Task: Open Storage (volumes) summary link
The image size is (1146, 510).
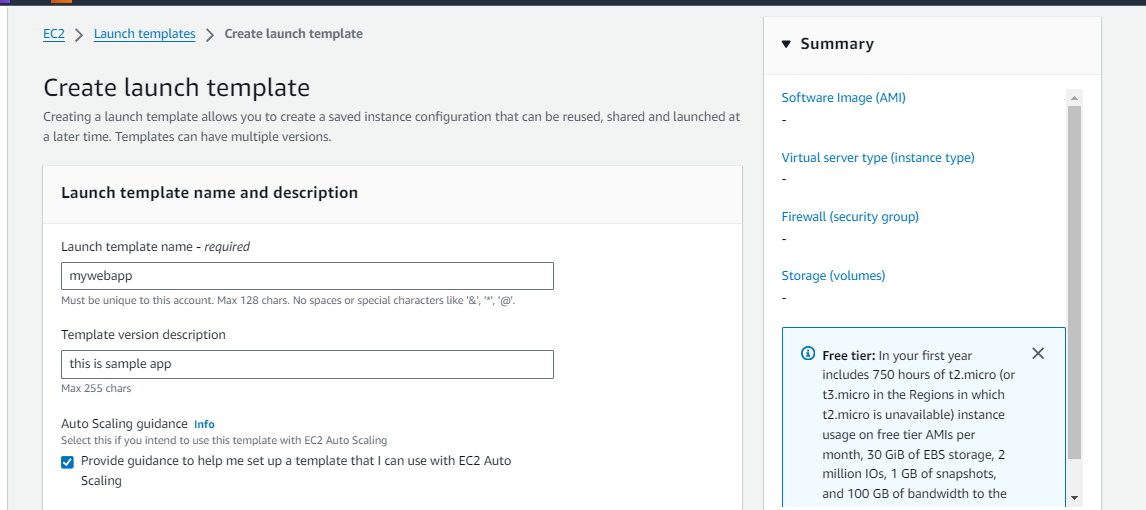Action: point(833,275)
